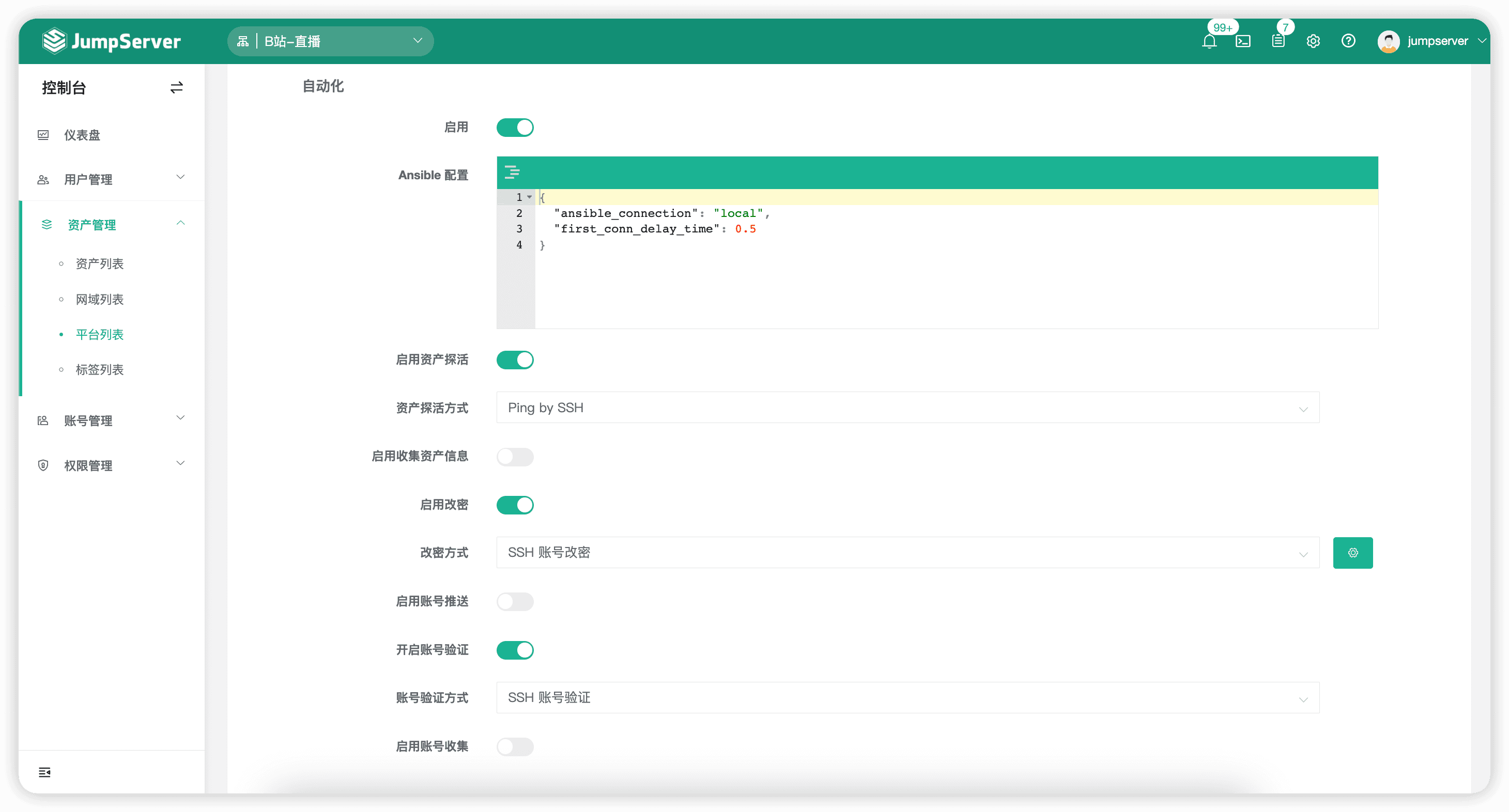The width and height of the screenshot is (1509, 812).
Task: Fold line 1 in Ansible code editor
Action: [x=529, y=197]
